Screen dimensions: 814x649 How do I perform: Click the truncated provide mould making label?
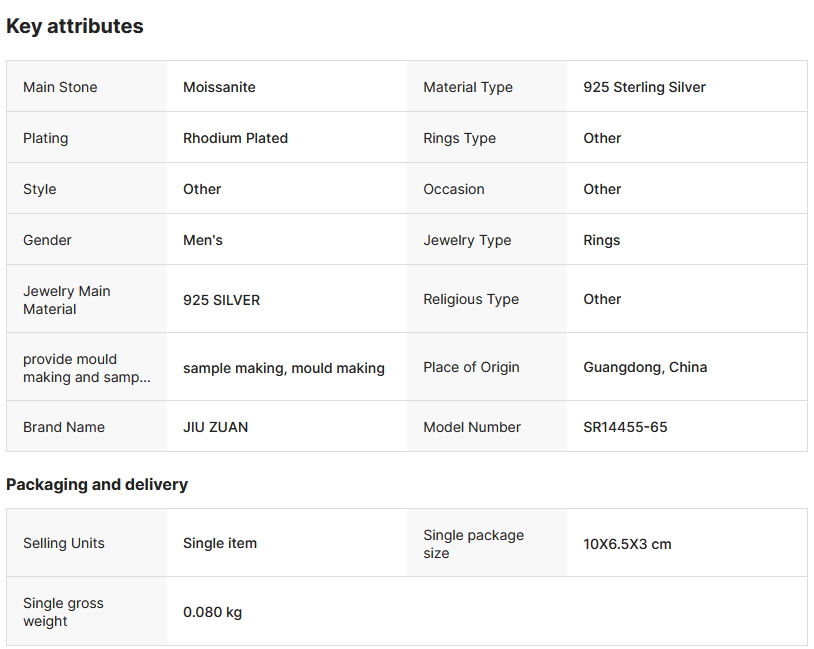pos(86,368)
